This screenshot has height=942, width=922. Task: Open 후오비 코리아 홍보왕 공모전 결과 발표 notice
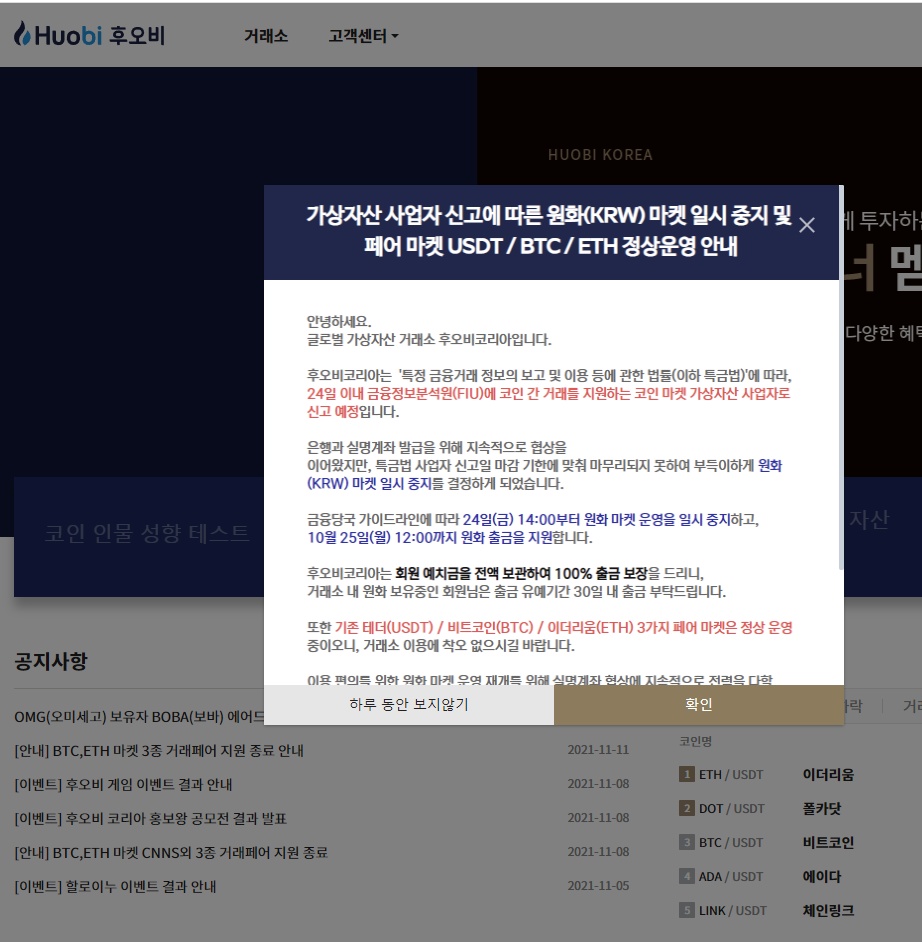coord(151,819)
